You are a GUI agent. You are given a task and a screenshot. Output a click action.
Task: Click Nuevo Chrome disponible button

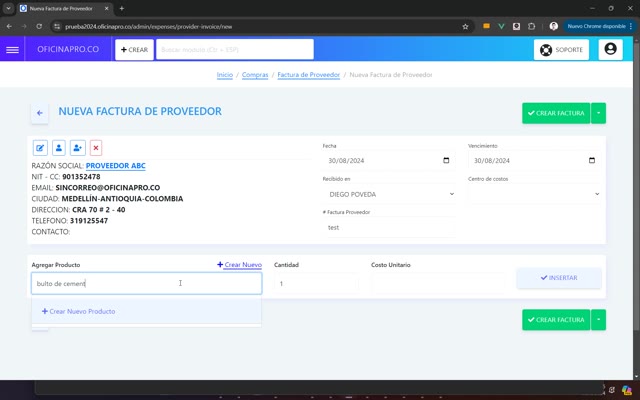coord(599,26)
